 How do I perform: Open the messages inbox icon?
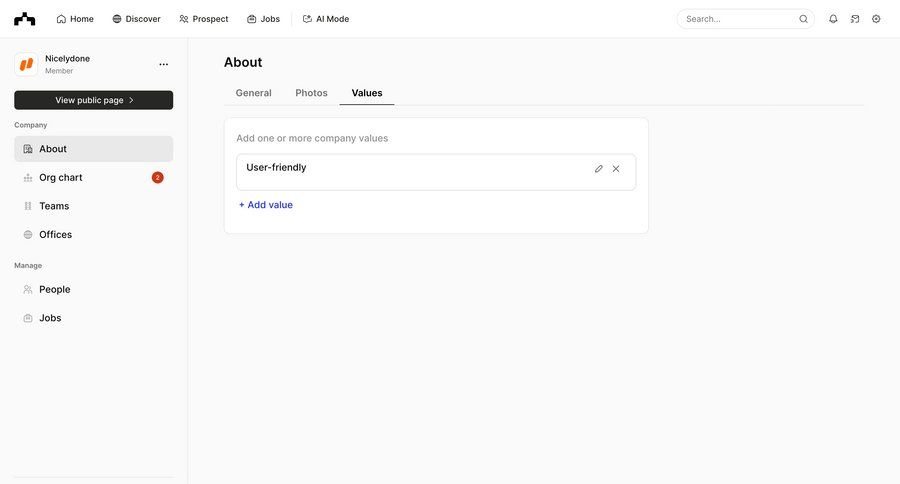click(855, 19)
